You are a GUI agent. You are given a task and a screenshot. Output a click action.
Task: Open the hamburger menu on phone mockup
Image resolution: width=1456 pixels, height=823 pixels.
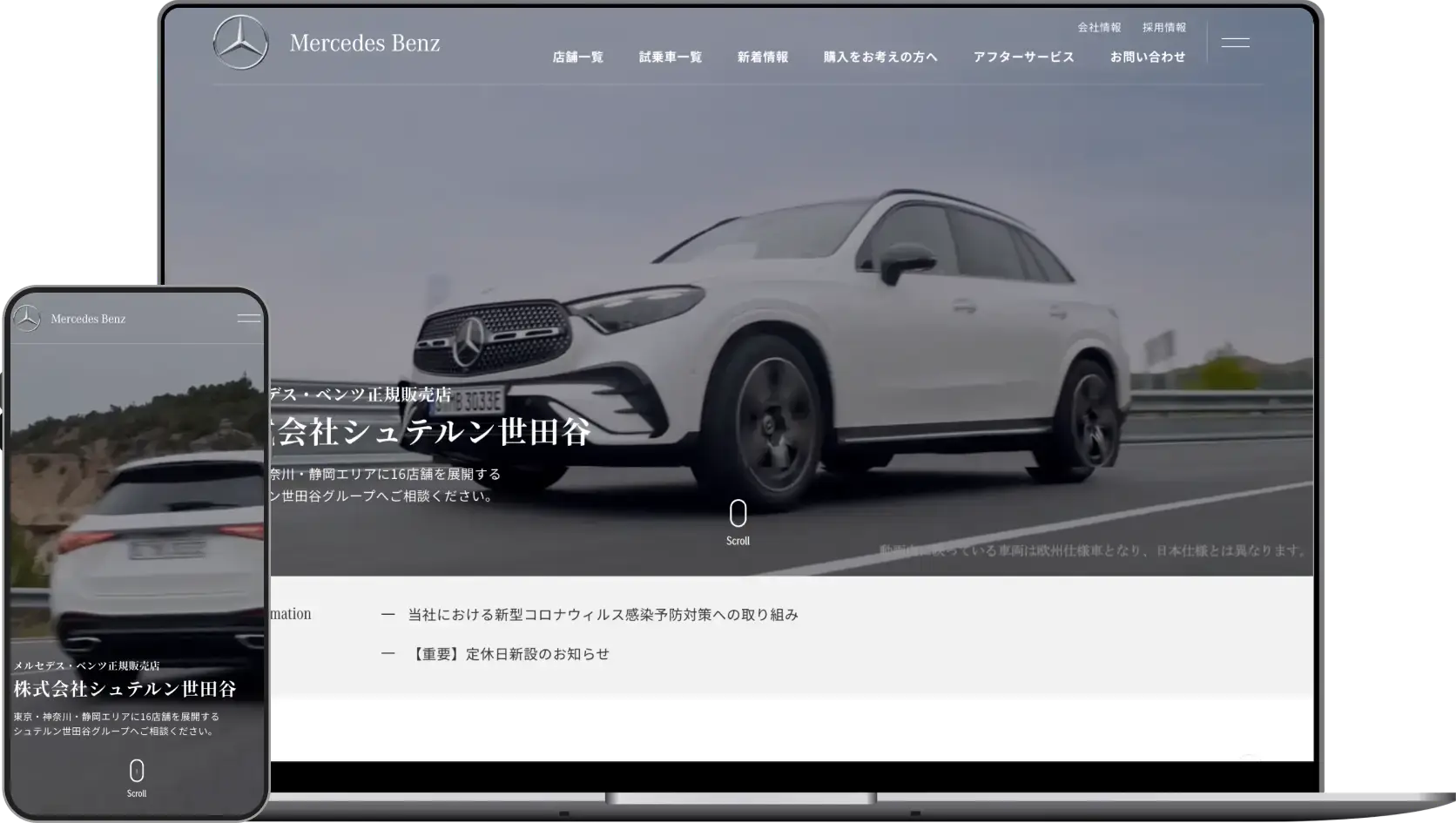249,319
